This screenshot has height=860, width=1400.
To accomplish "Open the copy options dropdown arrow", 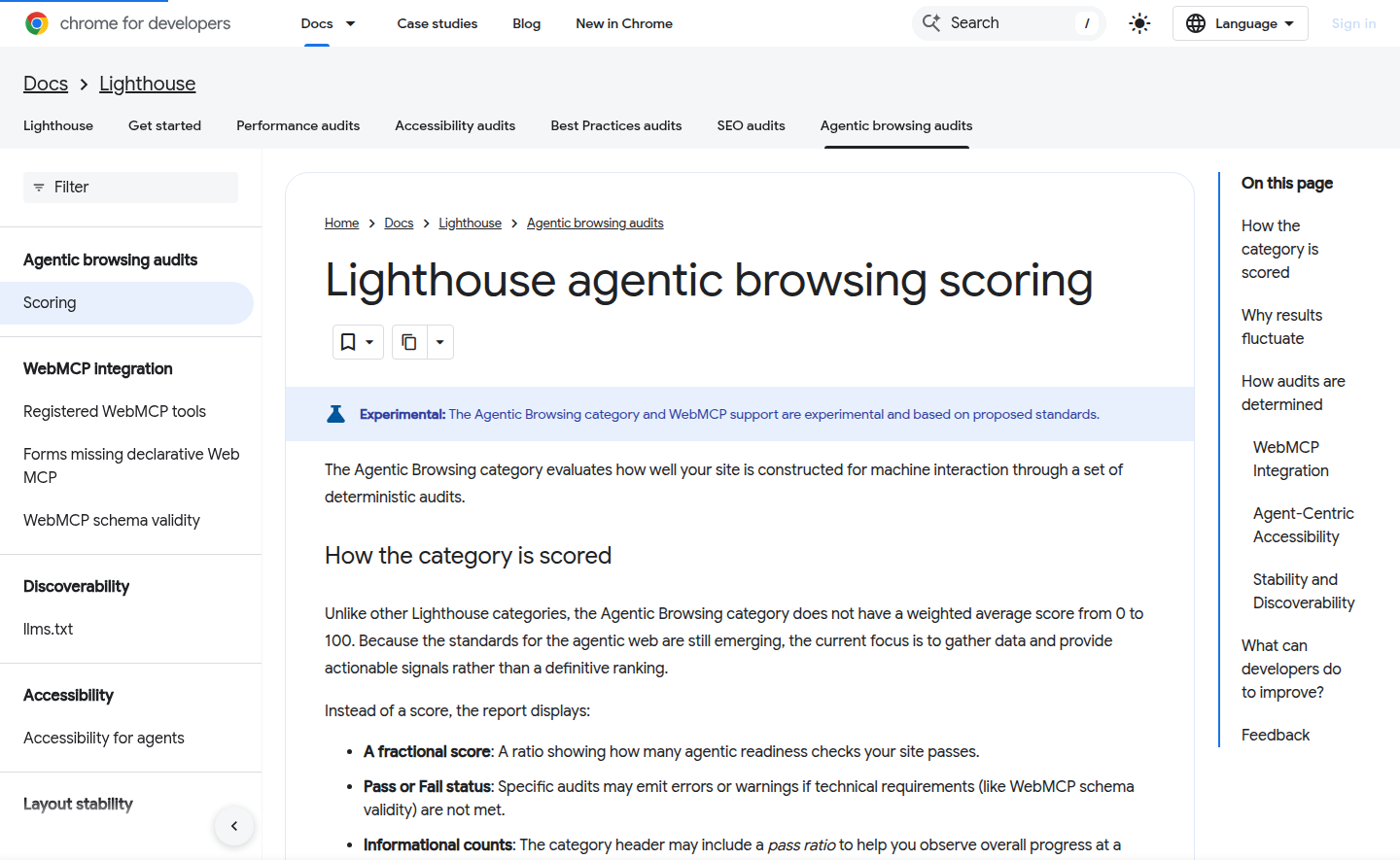I will point(440,342).
